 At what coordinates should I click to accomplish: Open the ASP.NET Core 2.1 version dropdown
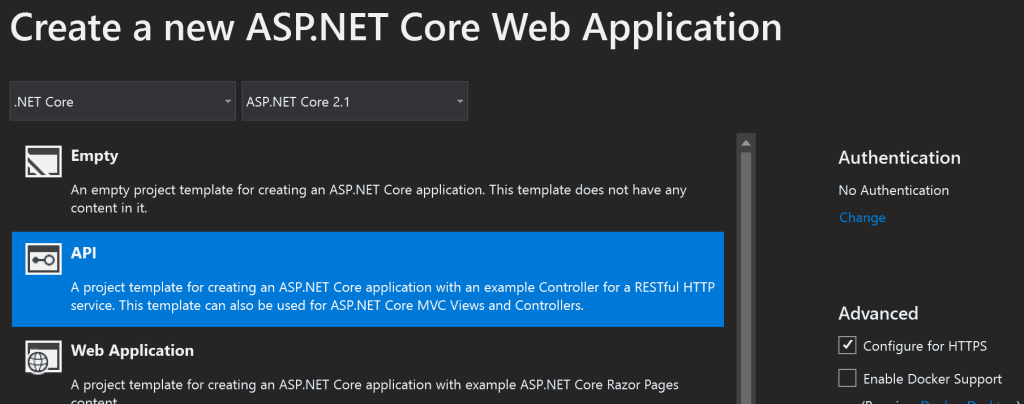(355, 101)
